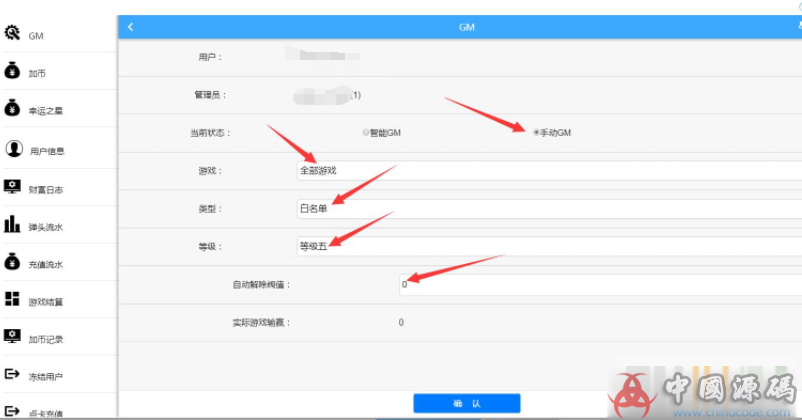Open the 类型 dropdown showing 白名单
This screenshot has height=420, width=802.
[549, 209]
